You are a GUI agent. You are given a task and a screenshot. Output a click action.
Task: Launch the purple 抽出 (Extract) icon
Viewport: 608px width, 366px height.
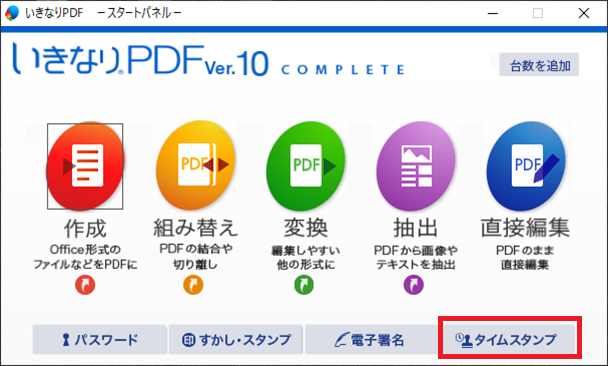416,166
